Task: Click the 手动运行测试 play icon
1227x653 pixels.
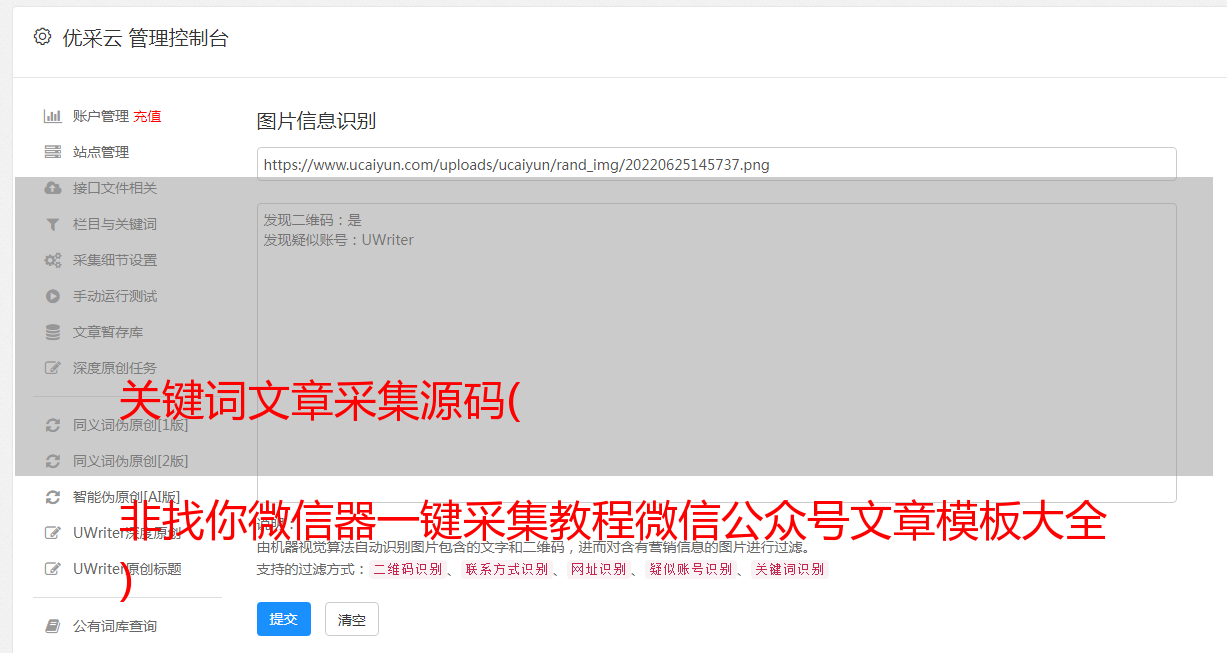Action: coord(53,296)
